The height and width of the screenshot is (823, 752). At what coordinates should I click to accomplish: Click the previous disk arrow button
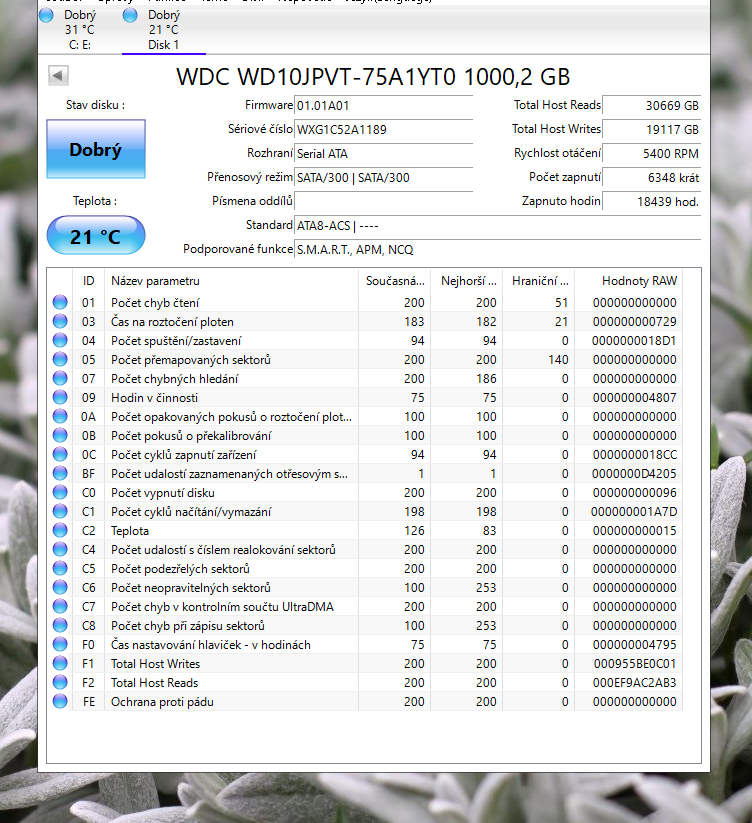(58, 76)
